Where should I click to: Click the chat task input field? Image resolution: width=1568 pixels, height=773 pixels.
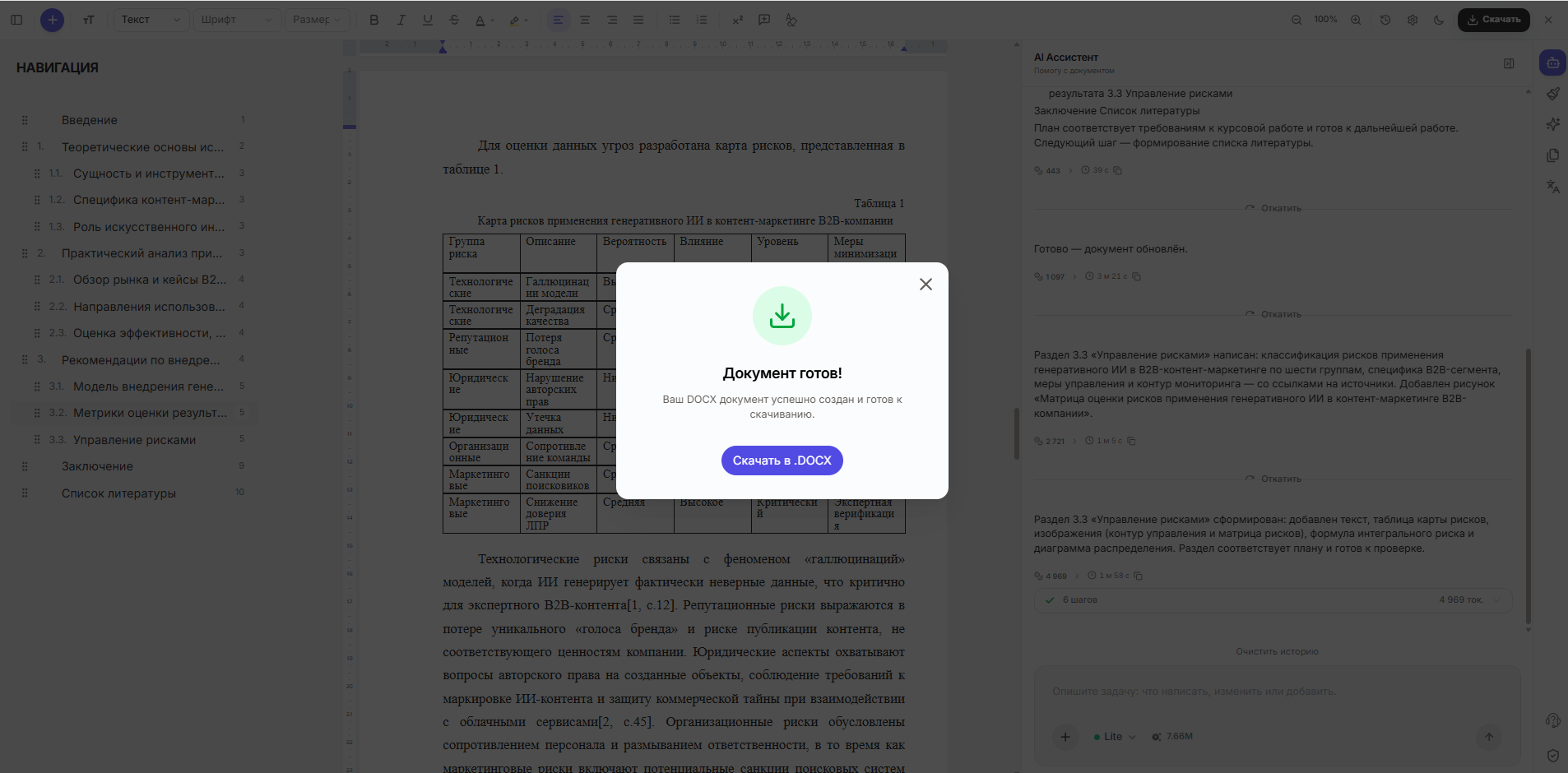point(1277,692)
